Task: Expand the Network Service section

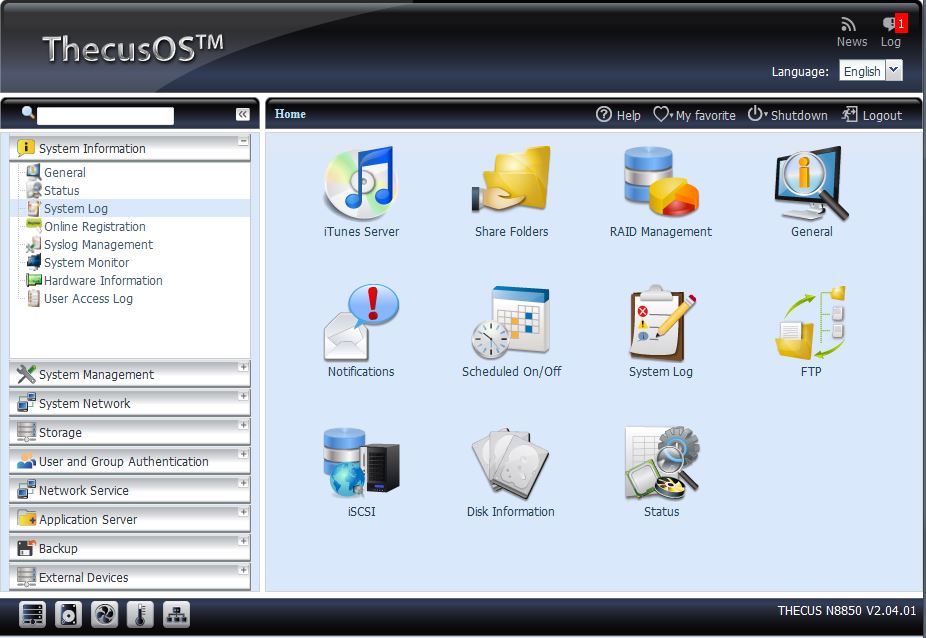Action: (x=243, y=483)
